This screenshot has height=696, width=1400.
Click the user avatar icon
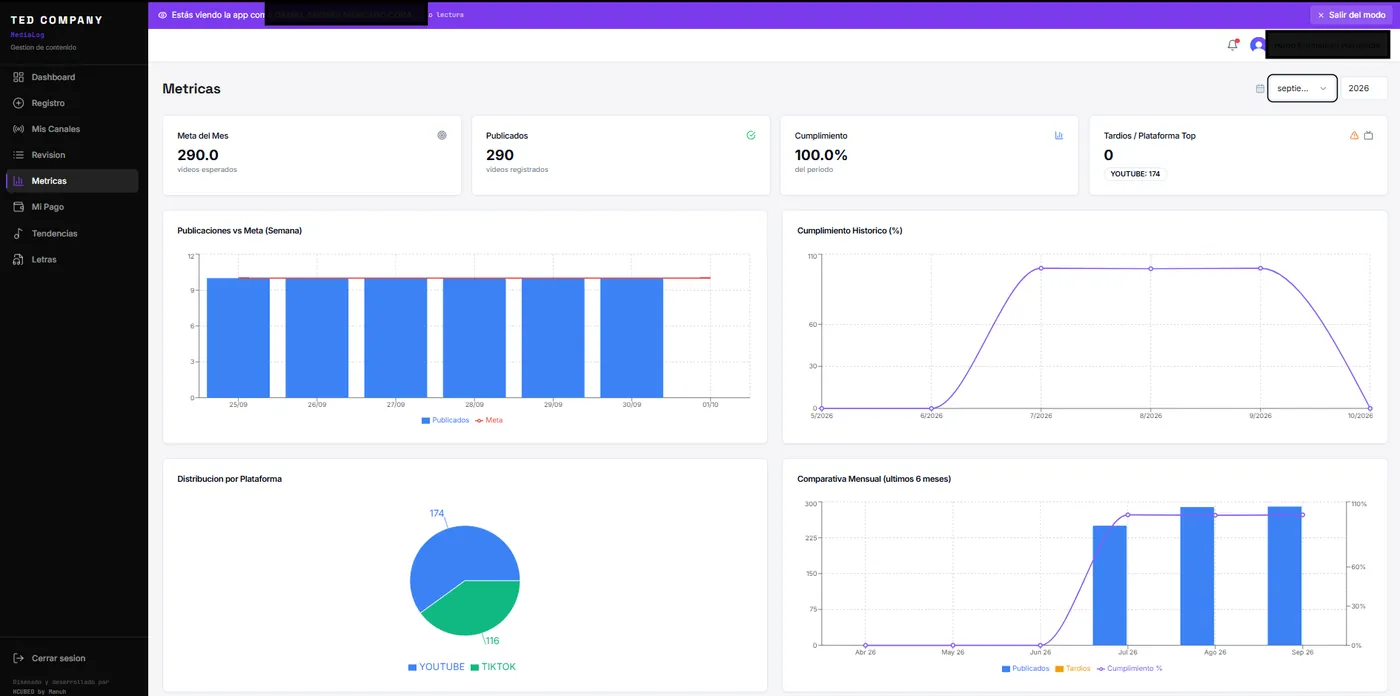(x=1257, y=45)
